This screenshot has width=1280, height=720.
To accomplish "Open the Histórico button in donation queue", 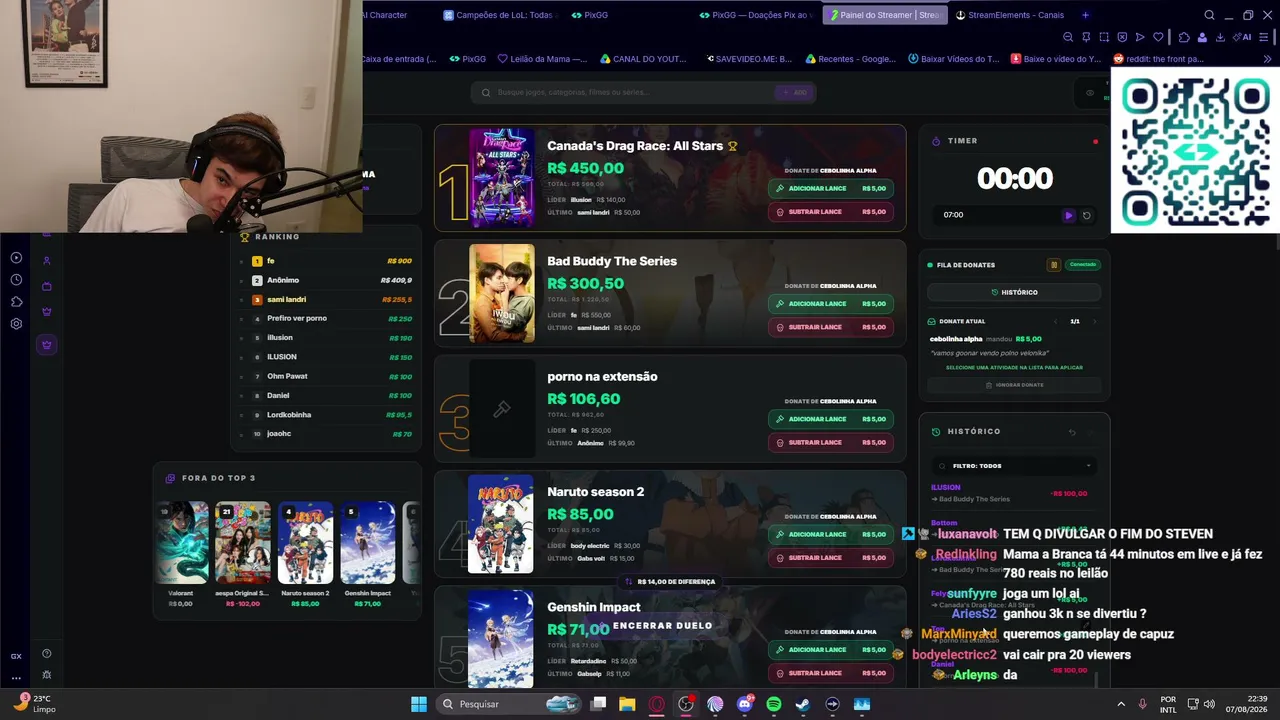I will click(1014, 292).
